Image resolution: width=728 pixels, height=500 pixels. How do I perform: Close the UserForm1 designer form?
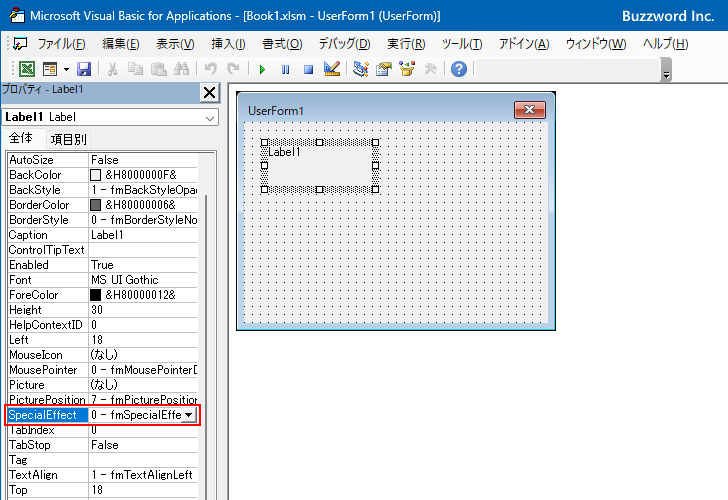point(530,110)
